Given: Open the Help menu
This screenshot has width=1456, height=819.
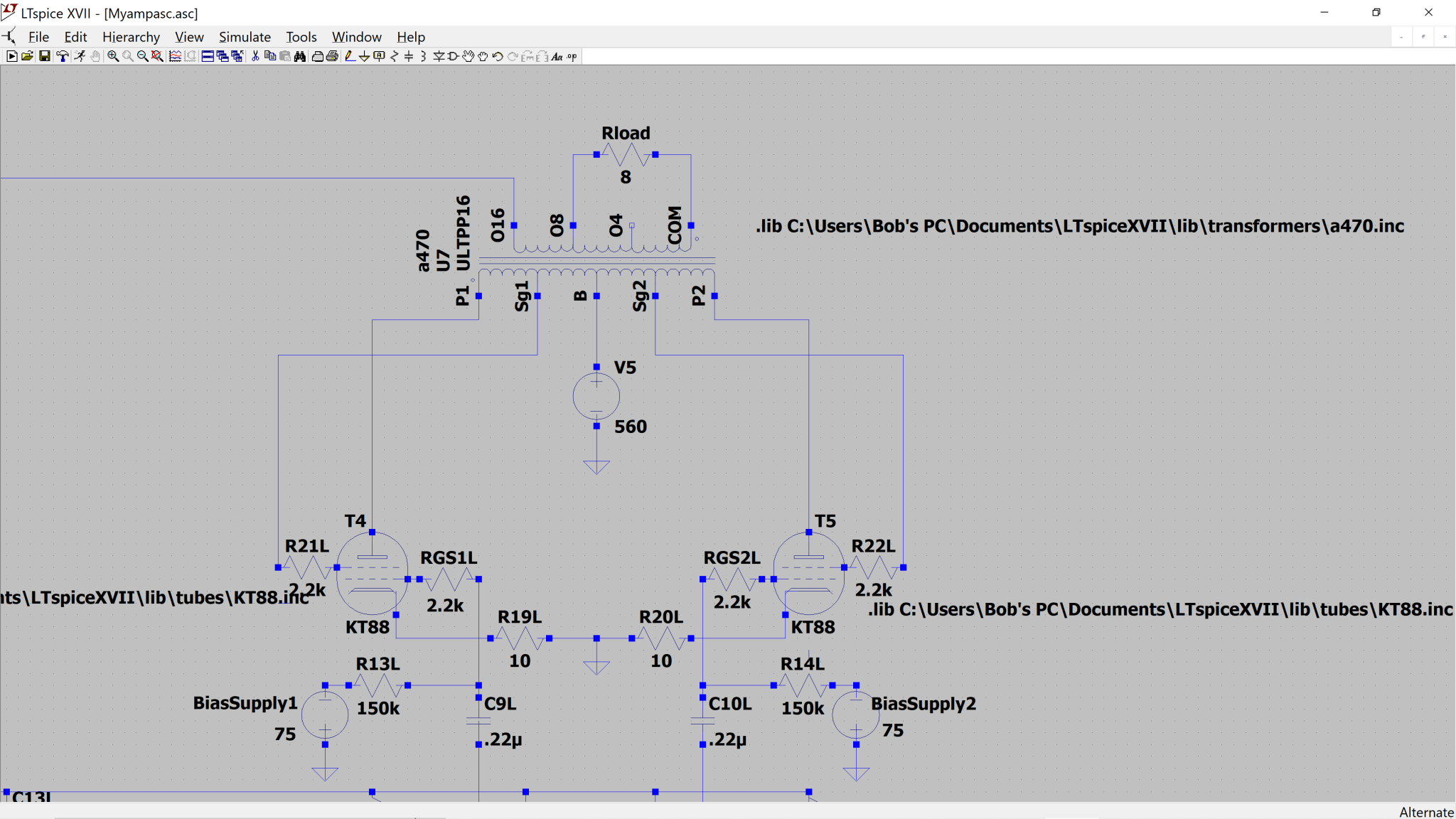Looking at the screenshot, I should [x=411, y=37].
